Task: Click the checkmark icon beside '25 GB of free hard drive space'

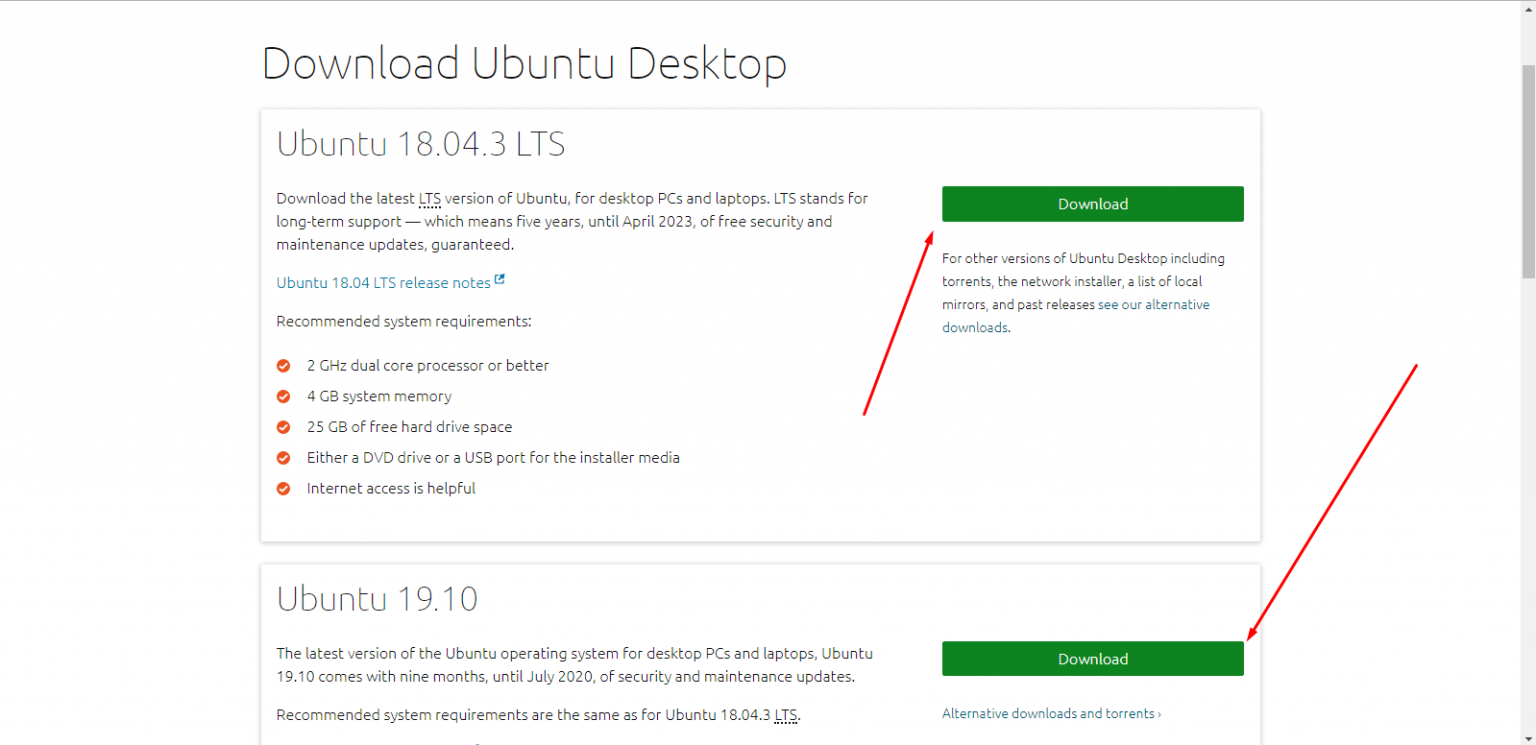Action: 283,426
